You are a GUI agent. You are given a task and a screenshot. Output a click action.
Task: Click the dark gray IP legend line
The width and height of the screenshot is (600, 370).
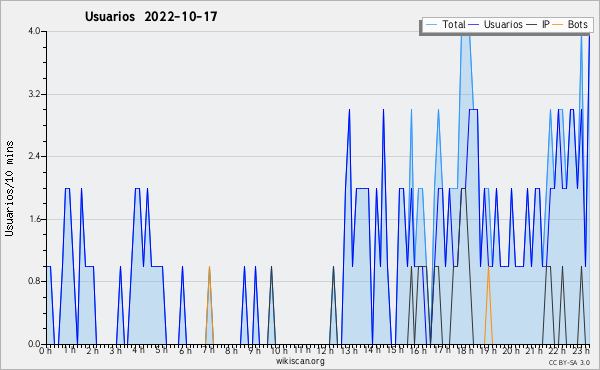(x=532, y=25)
